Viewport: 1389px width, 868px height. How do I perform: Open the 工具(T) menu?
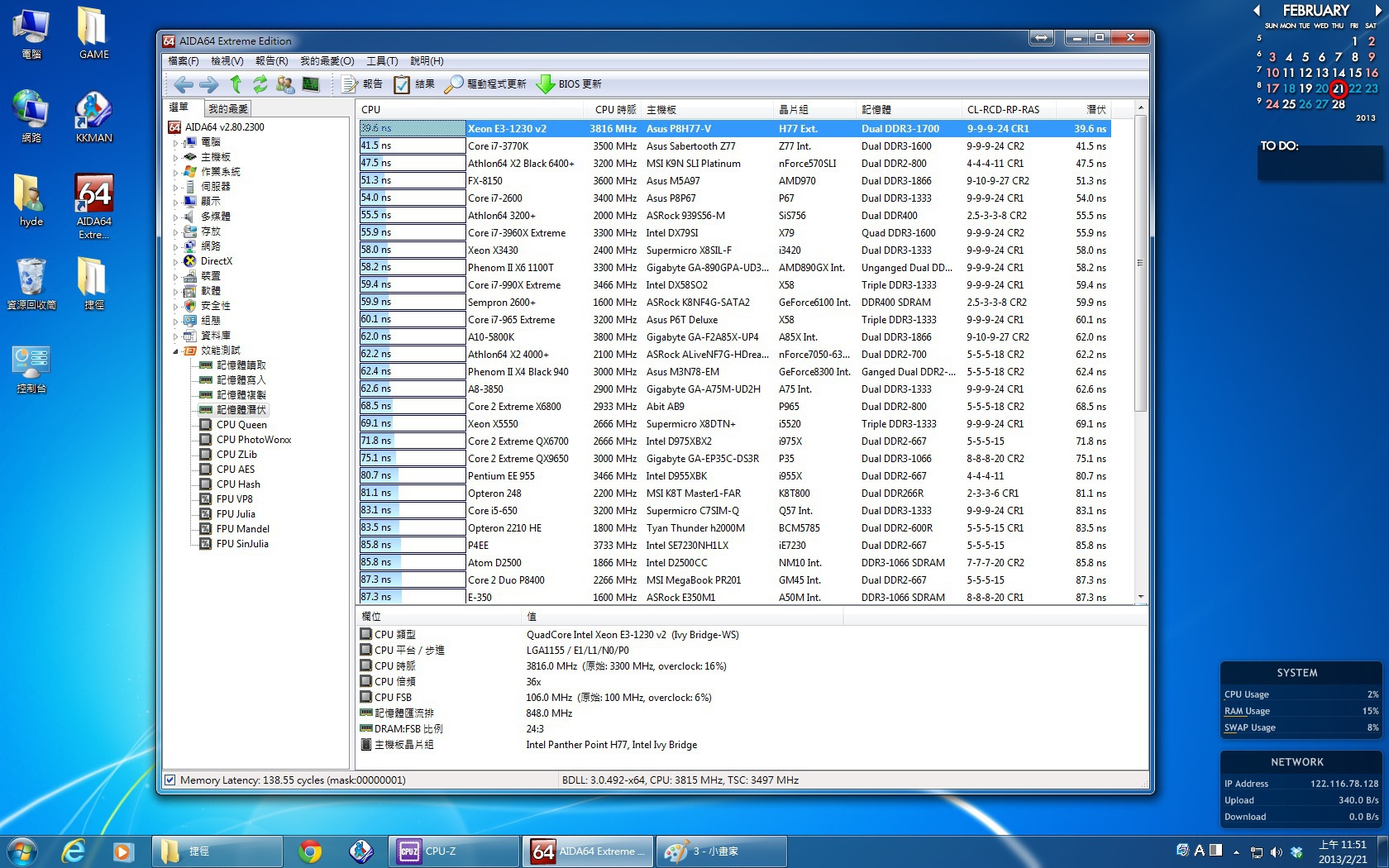point(382,61)
